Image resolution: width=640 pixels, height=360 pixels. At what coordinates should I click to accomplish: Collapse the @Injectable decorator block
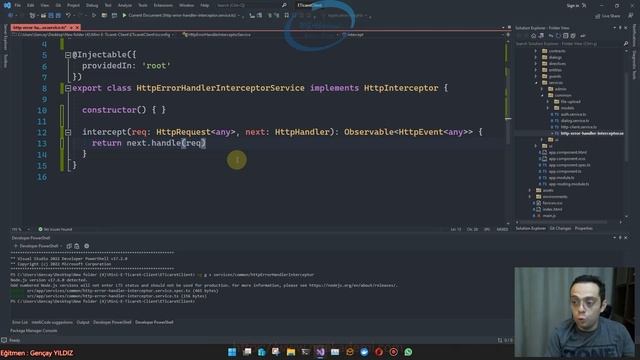(x=68, y=55)
